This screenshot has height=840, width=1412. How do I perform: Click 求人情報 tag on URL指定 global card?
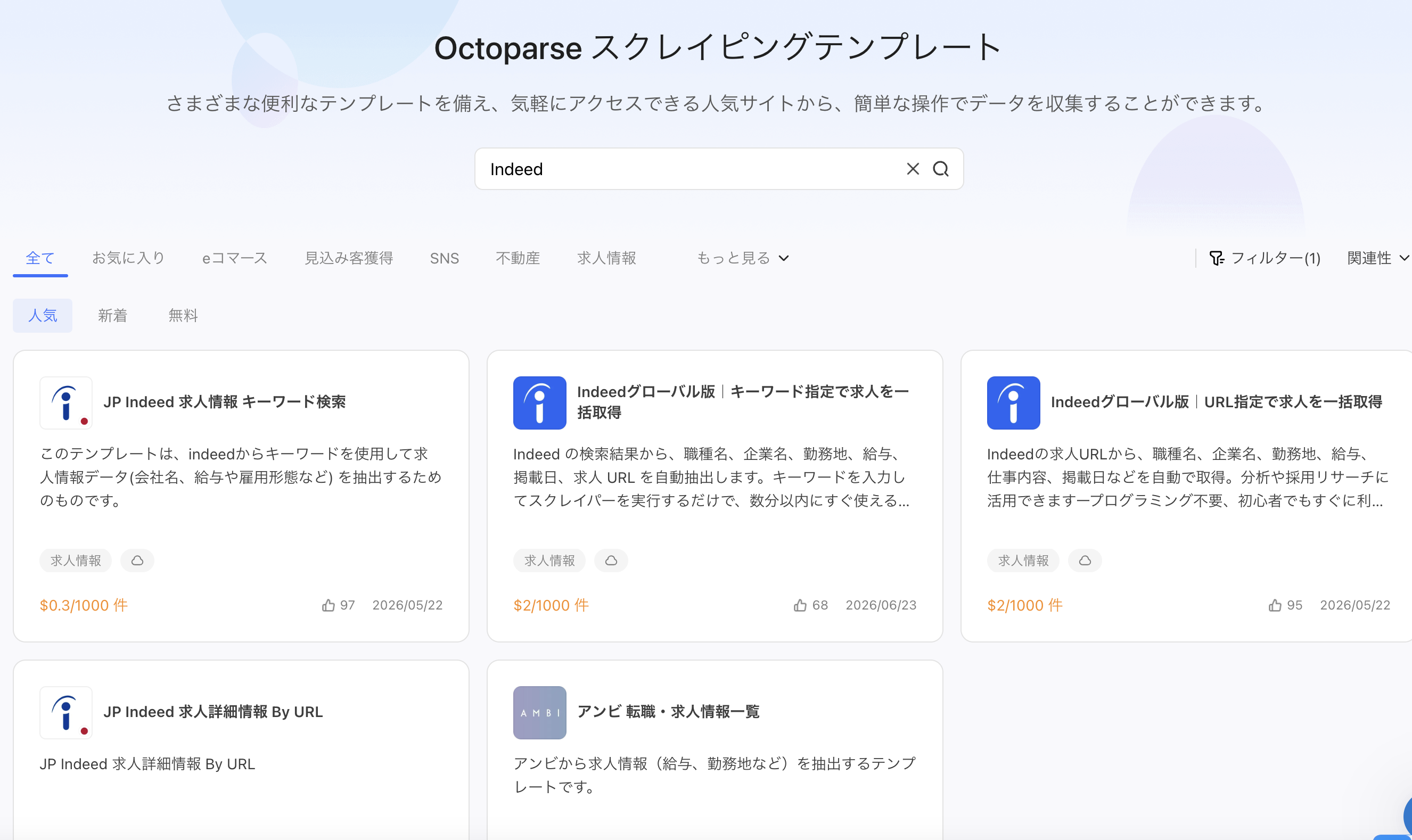1023,561
